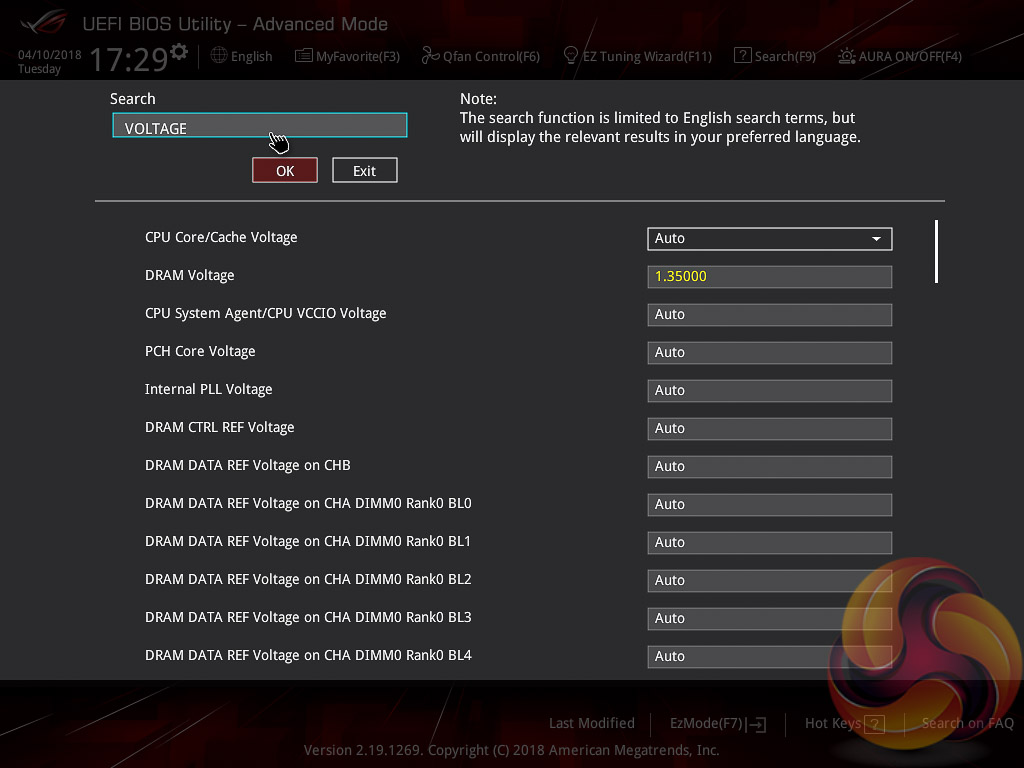Open Search on FAQ link
Image resolution: width=1024 pixels, height=768 pixels.
967,723
